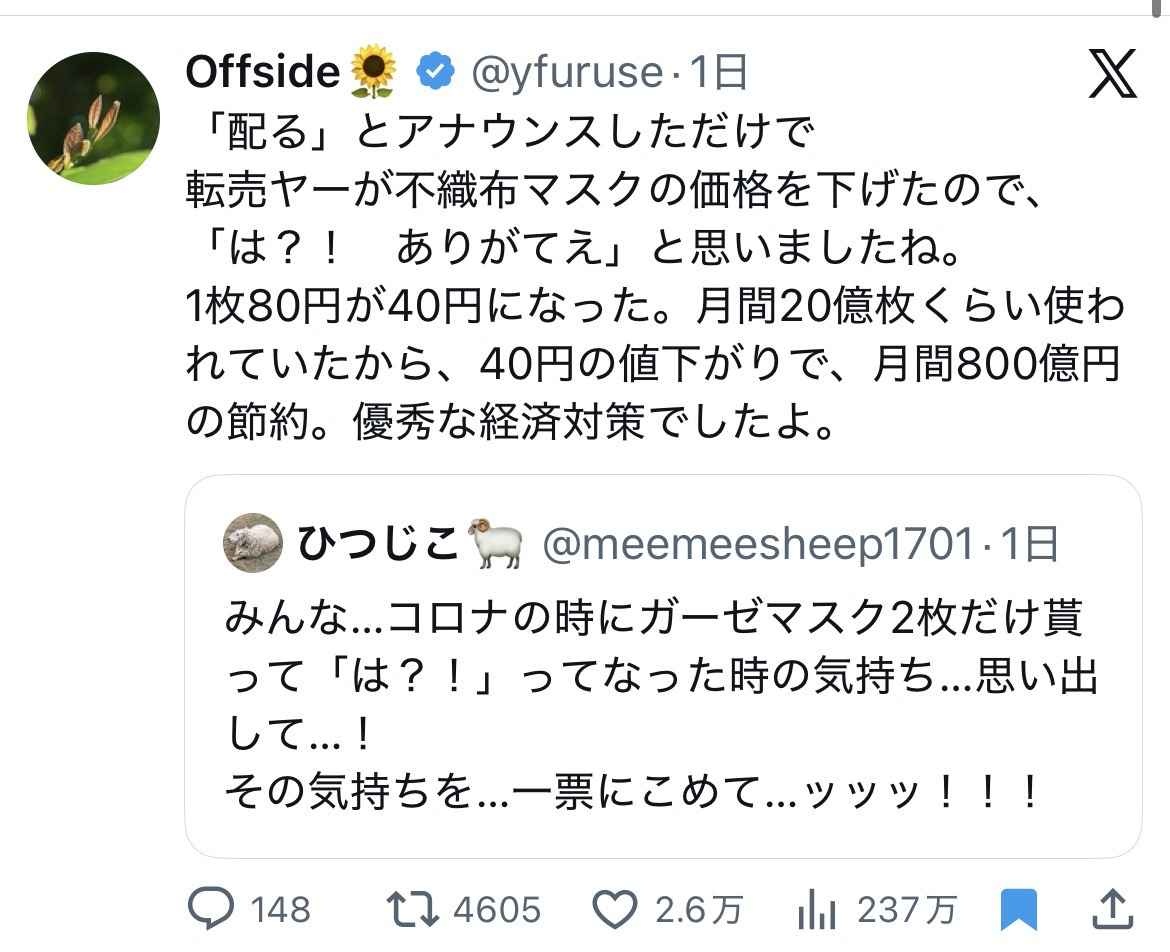This screenshot has width=1170, height=952.
Task: Click the 2.6万 likes count
Action: 699,910
